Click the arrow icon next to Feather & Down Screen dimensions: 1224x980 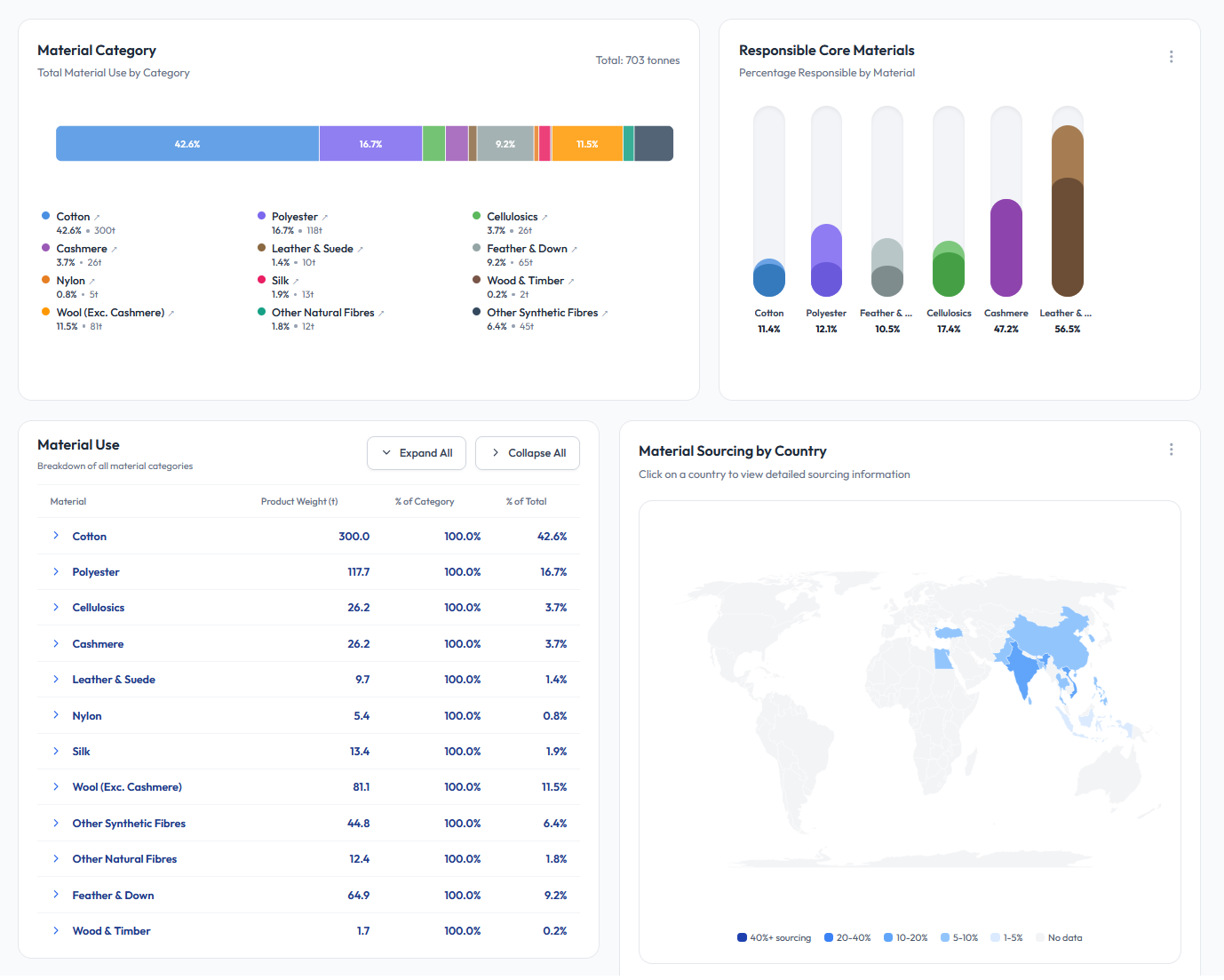(575, 250)
